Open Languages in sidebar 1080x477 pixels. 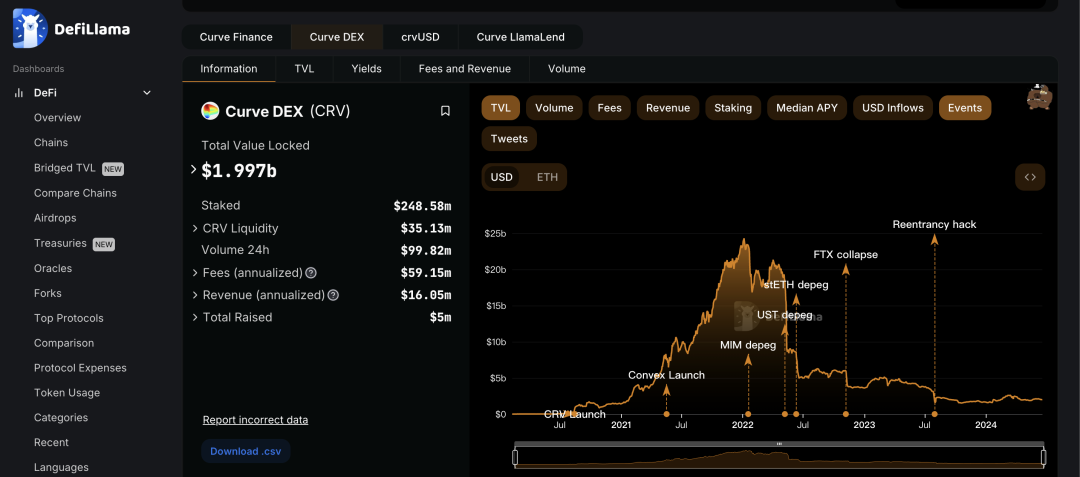[61, 467]
